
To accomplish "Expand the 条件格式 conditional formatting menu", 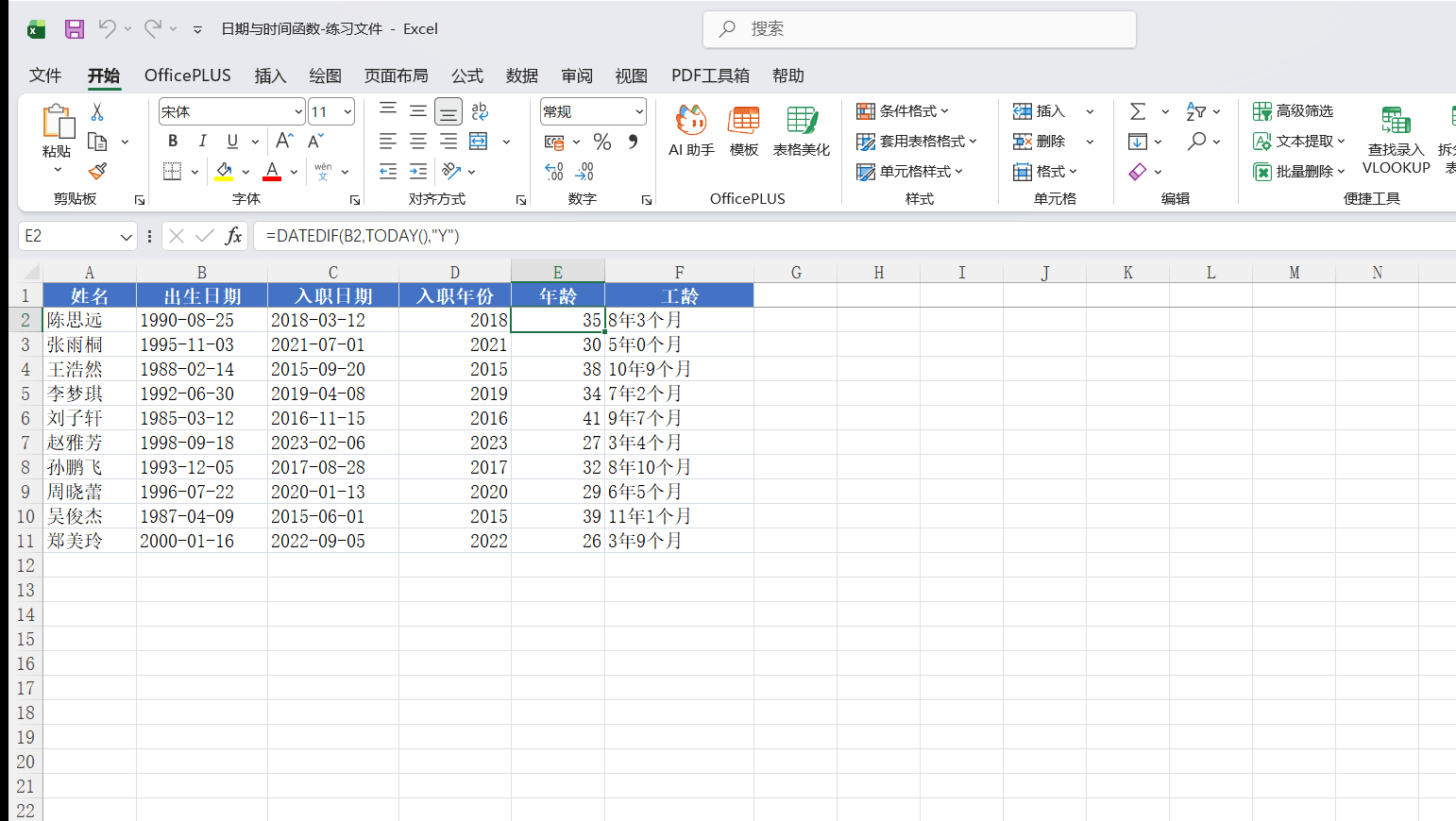I will pos(903,111).
